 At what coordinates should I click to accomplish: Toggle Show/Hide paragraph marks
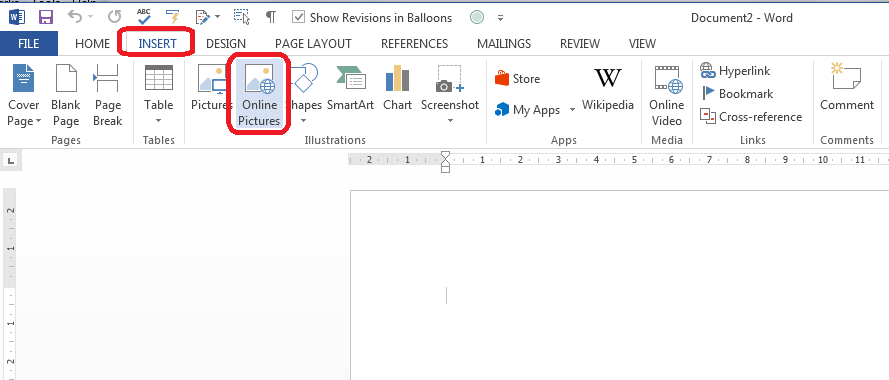pyautogui.click(x=271, y=18)
